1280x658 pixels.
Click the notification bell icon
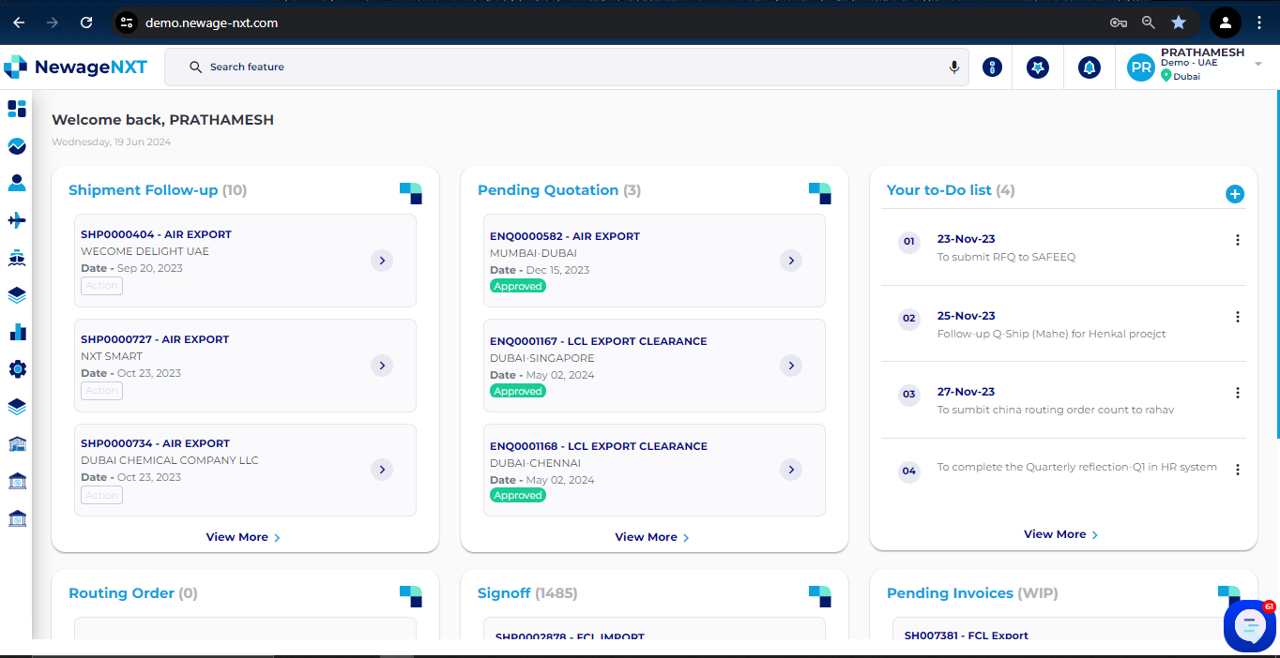[1088, 67]
